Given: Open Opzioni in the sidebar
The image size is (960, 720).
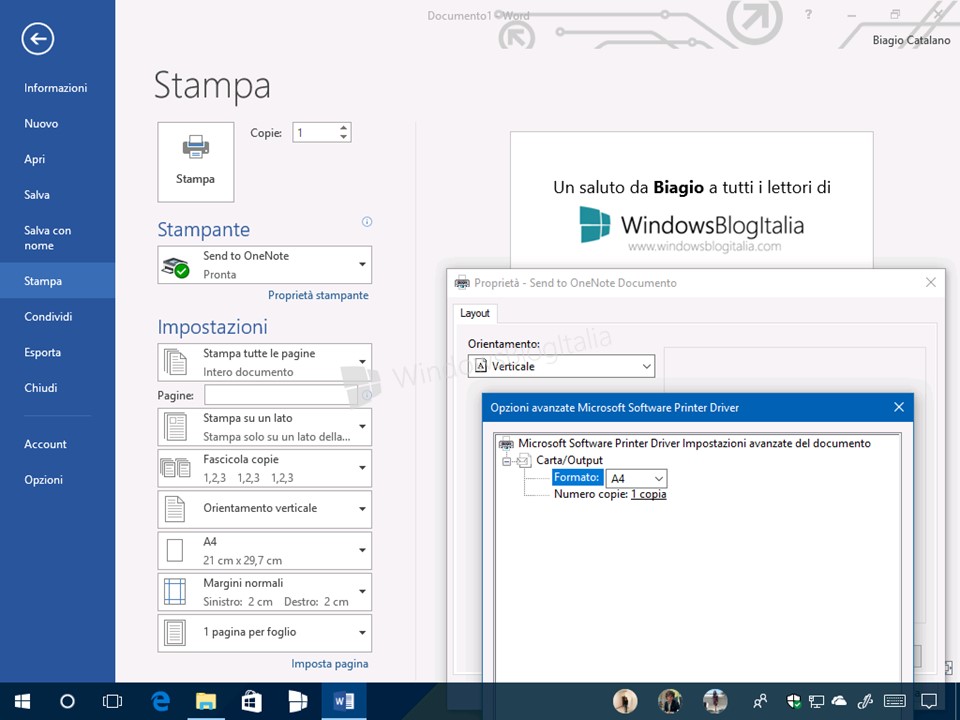Looking at the screenshot, I should click(x=43, y=479).
